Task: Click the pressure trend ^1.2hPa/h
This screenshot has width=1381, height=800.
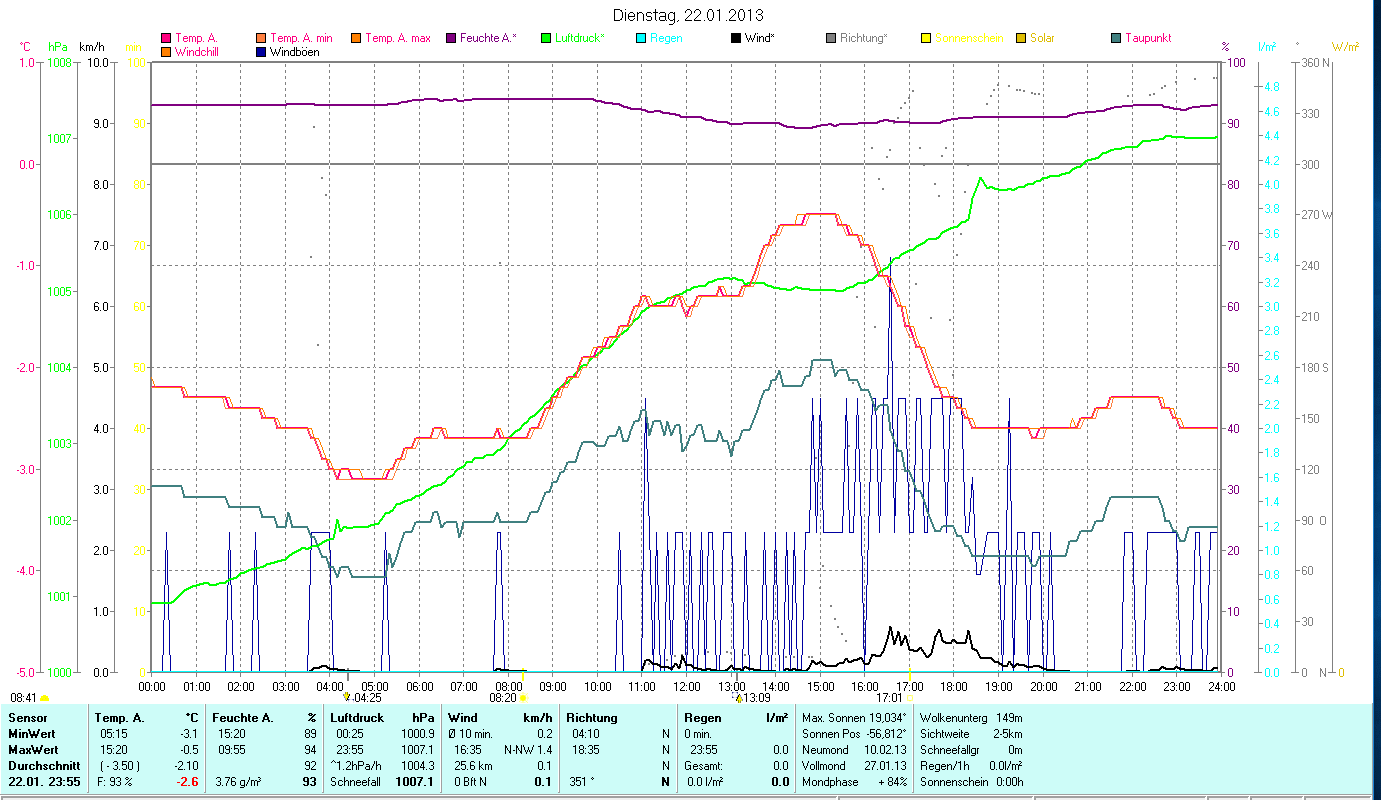Action: pyautogui.click(x=357, y=766)
